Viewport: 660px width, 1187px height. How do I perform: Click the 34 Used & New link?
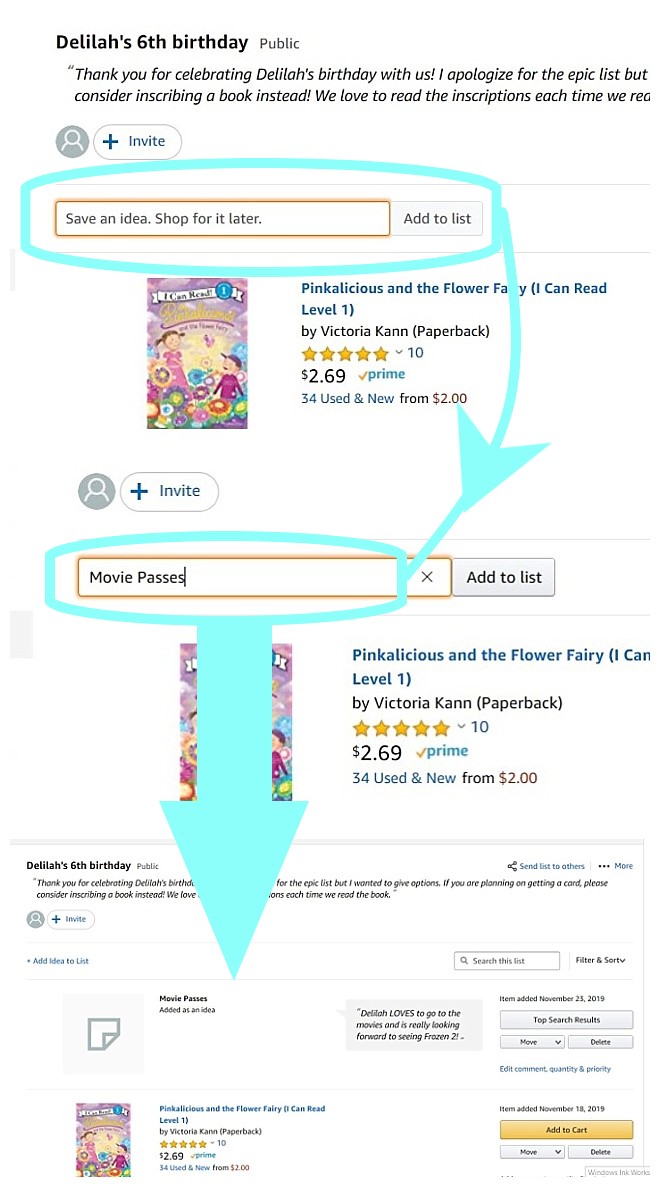(347, 398)
